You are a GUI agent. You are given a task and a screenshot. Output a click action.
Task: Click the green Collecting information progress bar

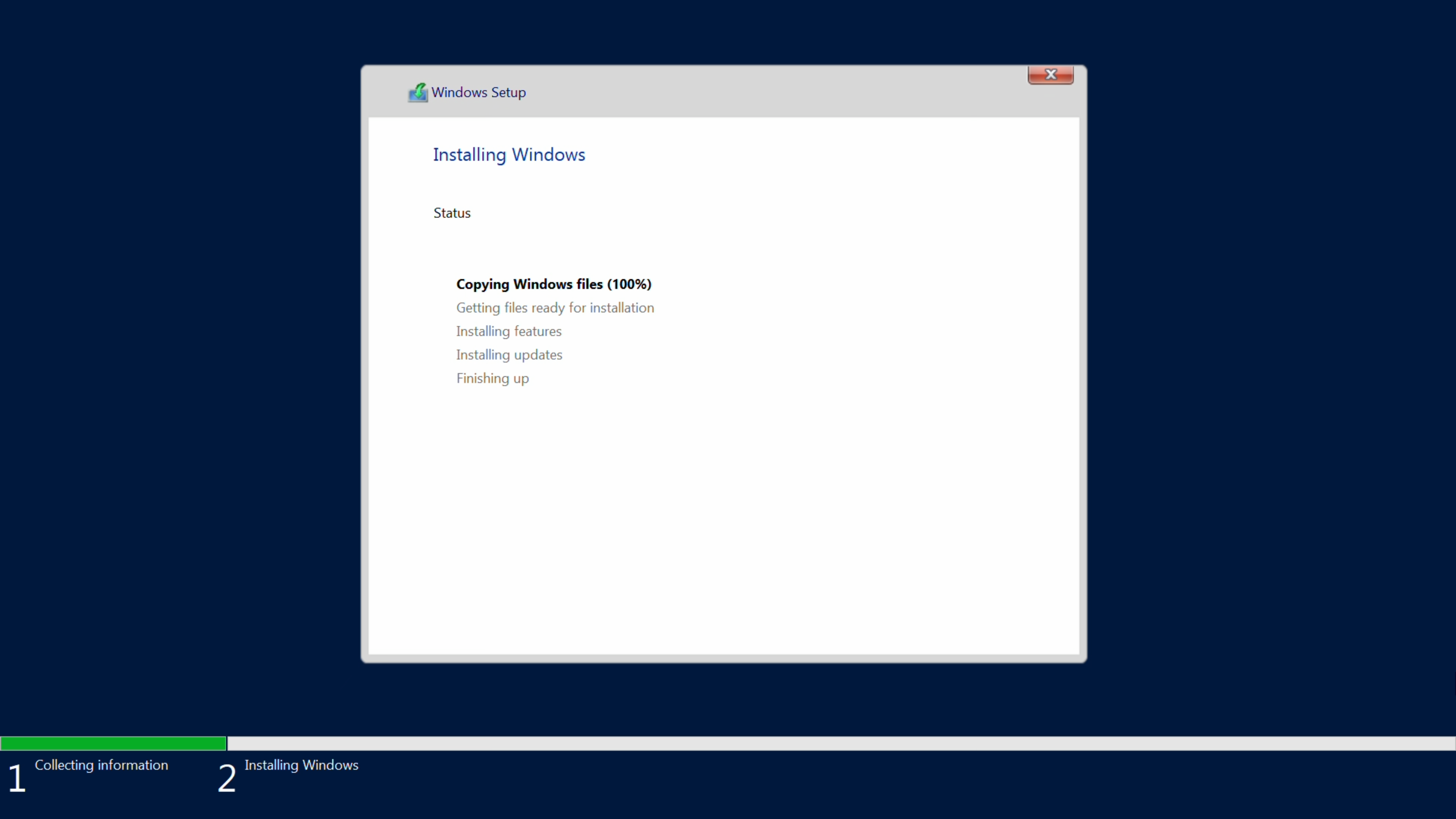pyautogui.click(x=113, y=743)
